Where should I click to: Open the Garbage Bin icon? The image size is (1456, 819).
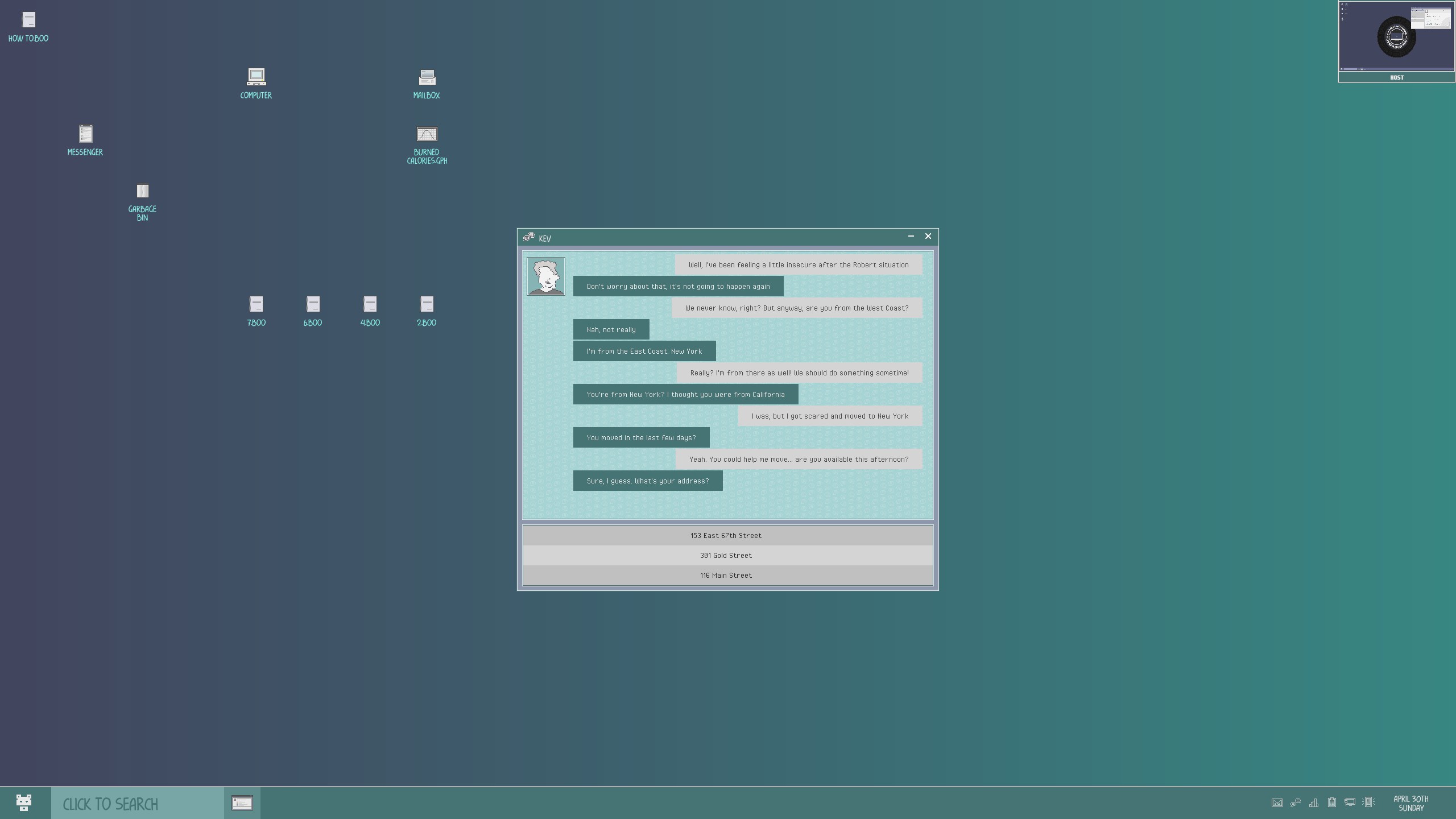[x=142, y=191]
